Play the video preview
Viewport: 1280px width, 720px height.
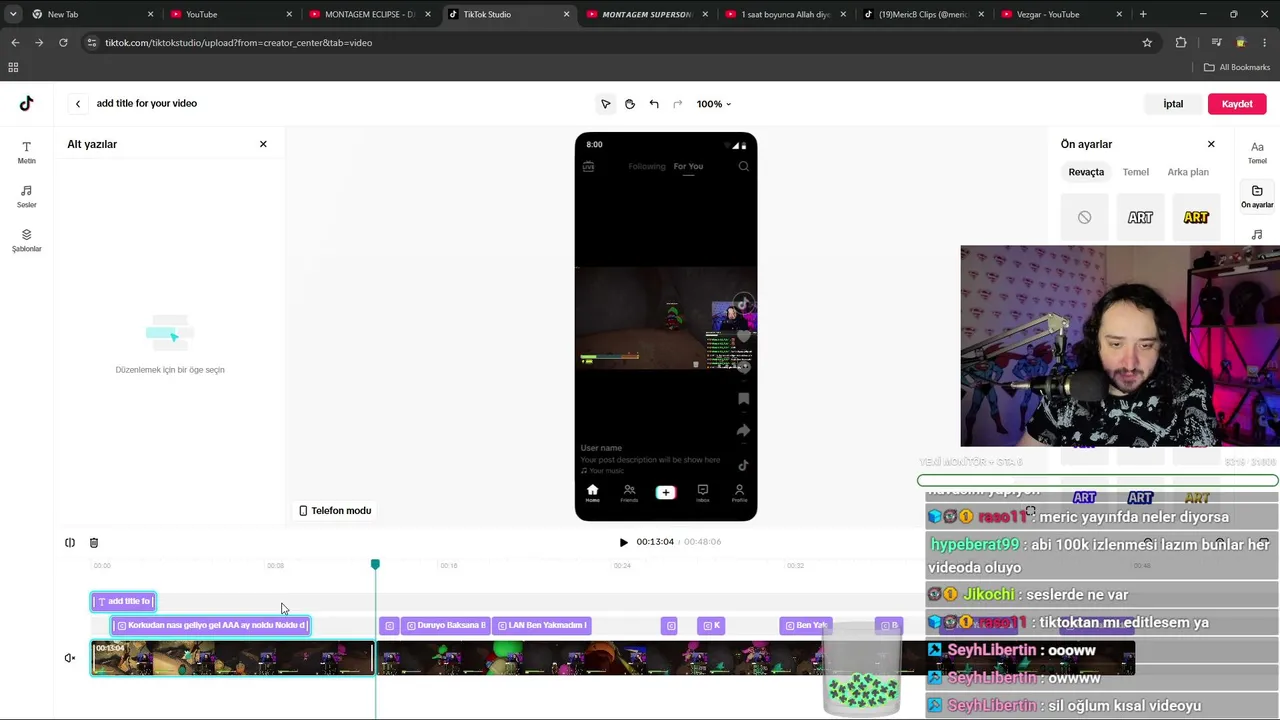tap(623, 542)
